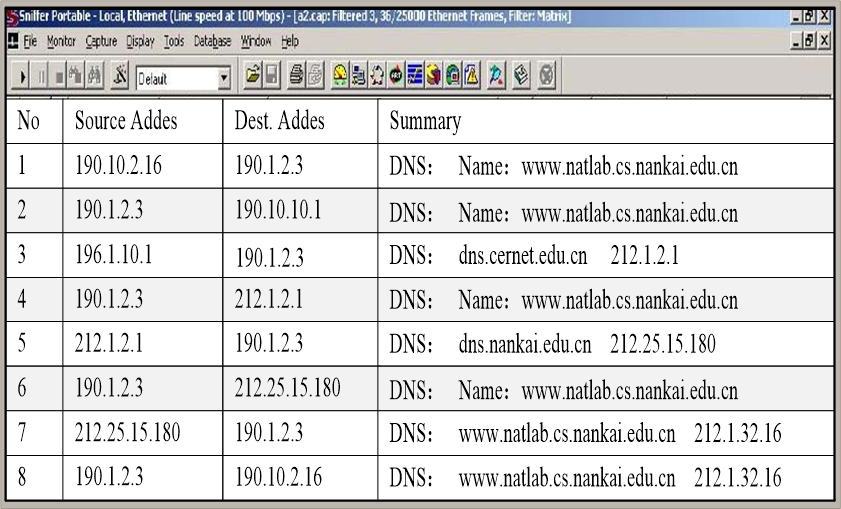This screenshot has height=509, width=841.
Task: Click the Dest. Addes column header
Action: point(300,121)
